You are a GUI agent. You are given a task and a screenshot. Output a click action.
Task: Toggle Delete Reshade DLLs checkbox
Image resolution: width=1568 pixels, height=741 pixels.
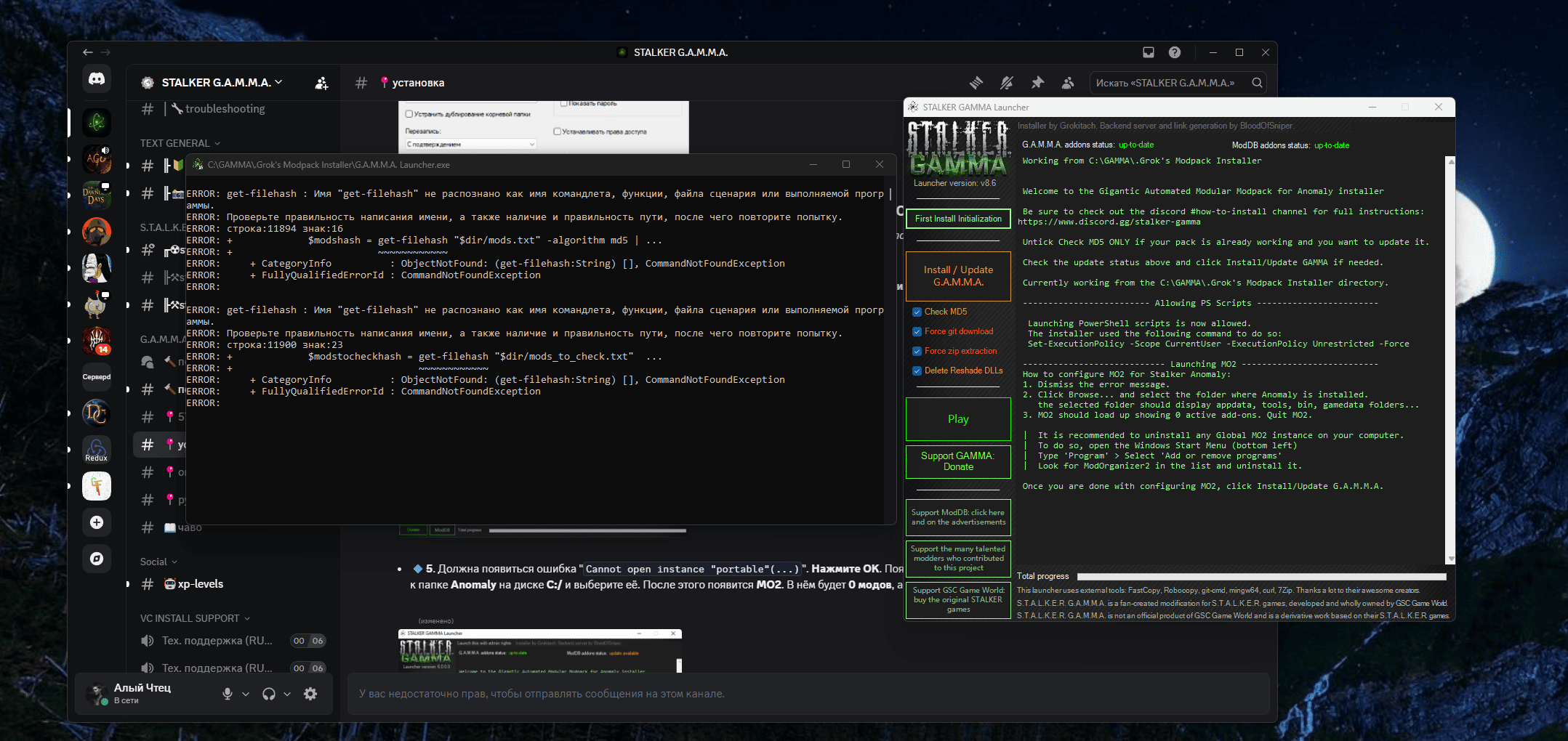click(917, 371)
